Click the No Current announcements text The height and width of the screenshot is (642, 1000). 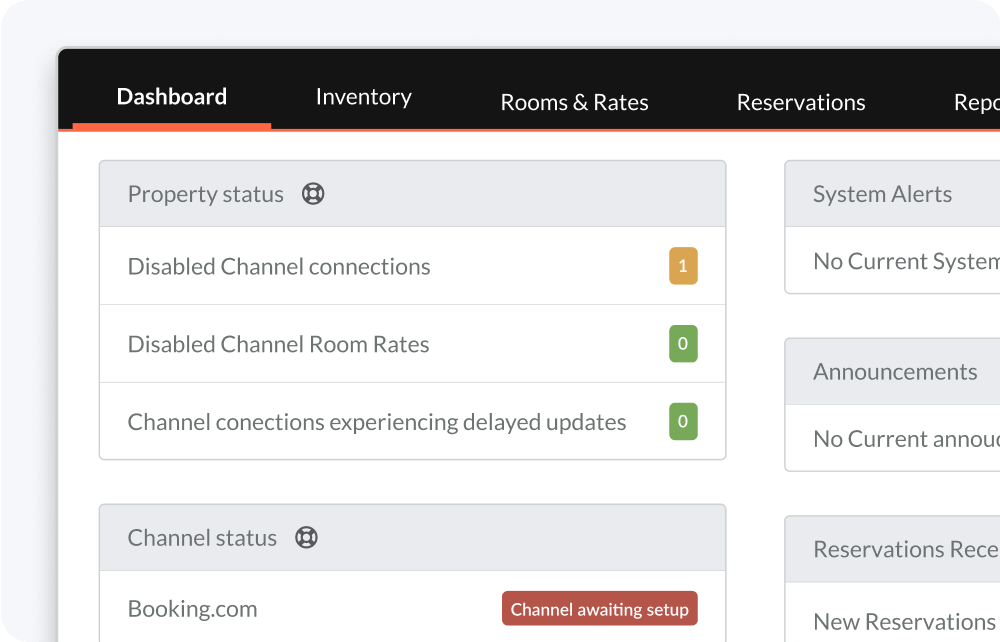coord(907,439)
